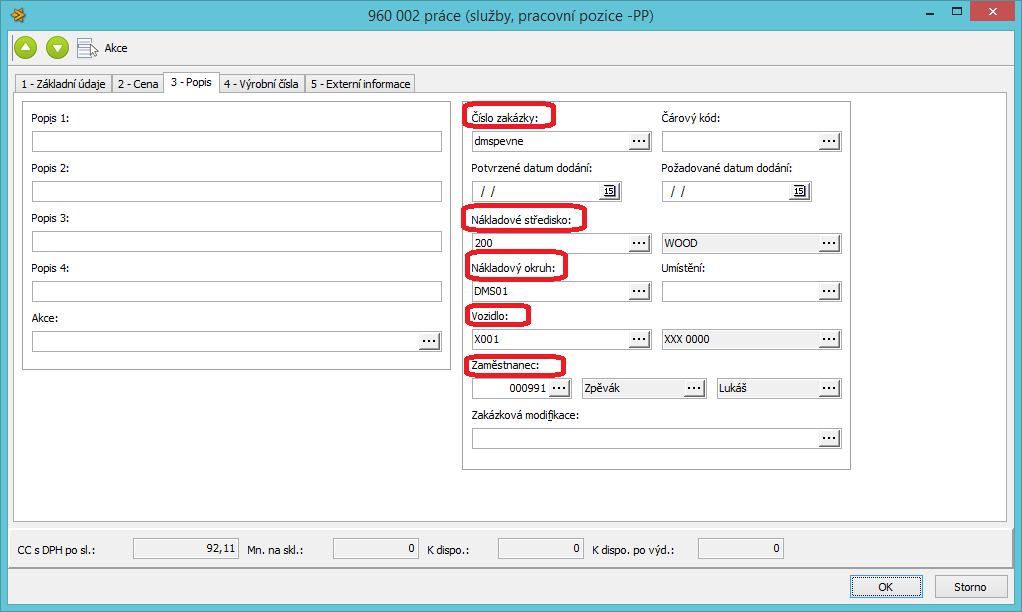Cancel with the Storno button

(969, 587)
